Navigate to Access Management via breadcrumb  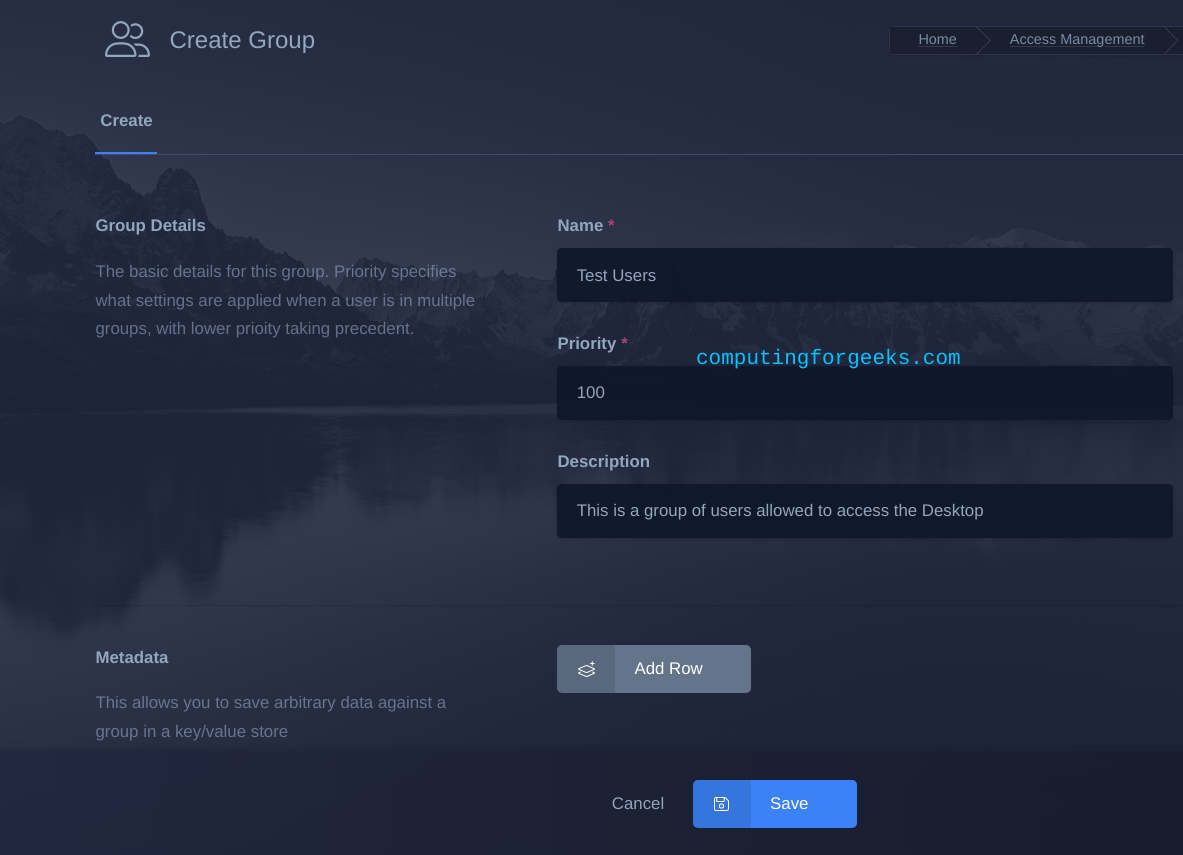click(x=1077, y=39)
